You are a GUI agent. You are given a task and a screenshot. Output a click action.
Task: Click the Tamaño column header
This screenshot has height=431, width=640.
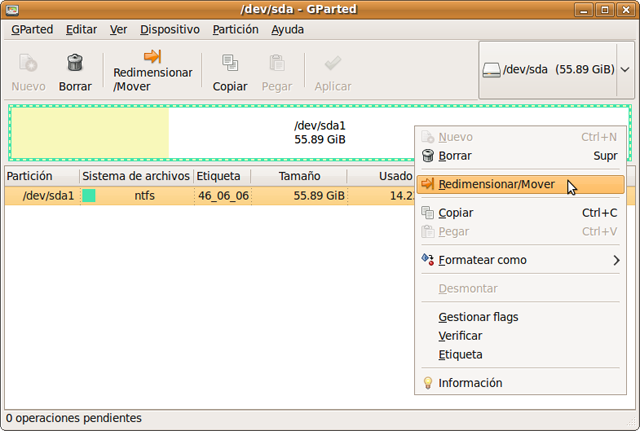[x=300, y=176]
